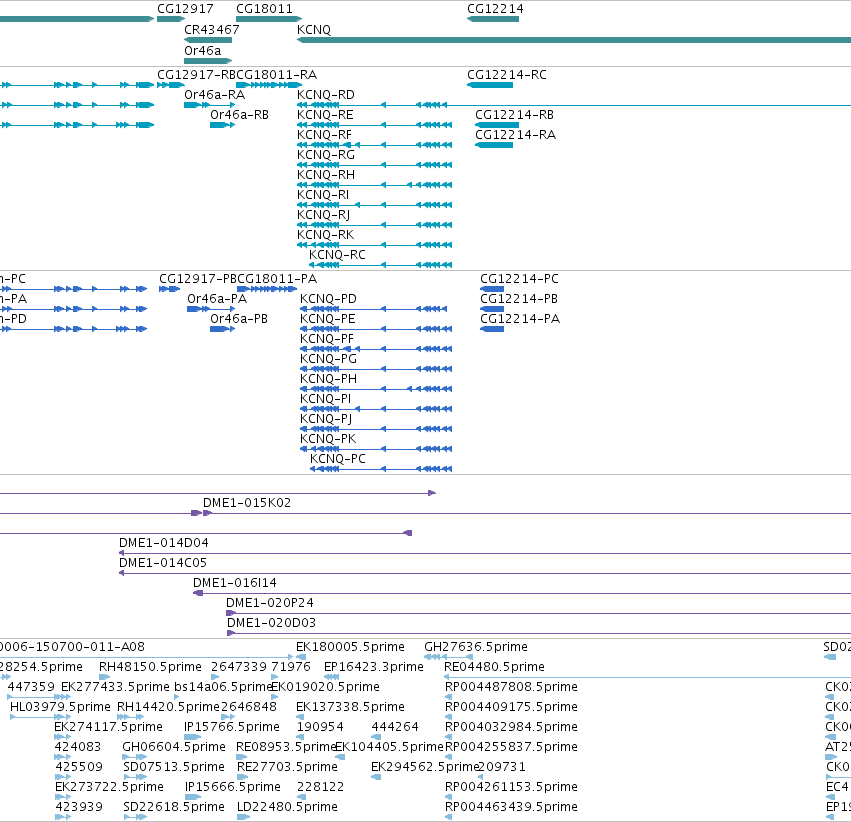Select the Or46a-PA protein
This screenshot has width=851, height=822.
coord(217,299)
